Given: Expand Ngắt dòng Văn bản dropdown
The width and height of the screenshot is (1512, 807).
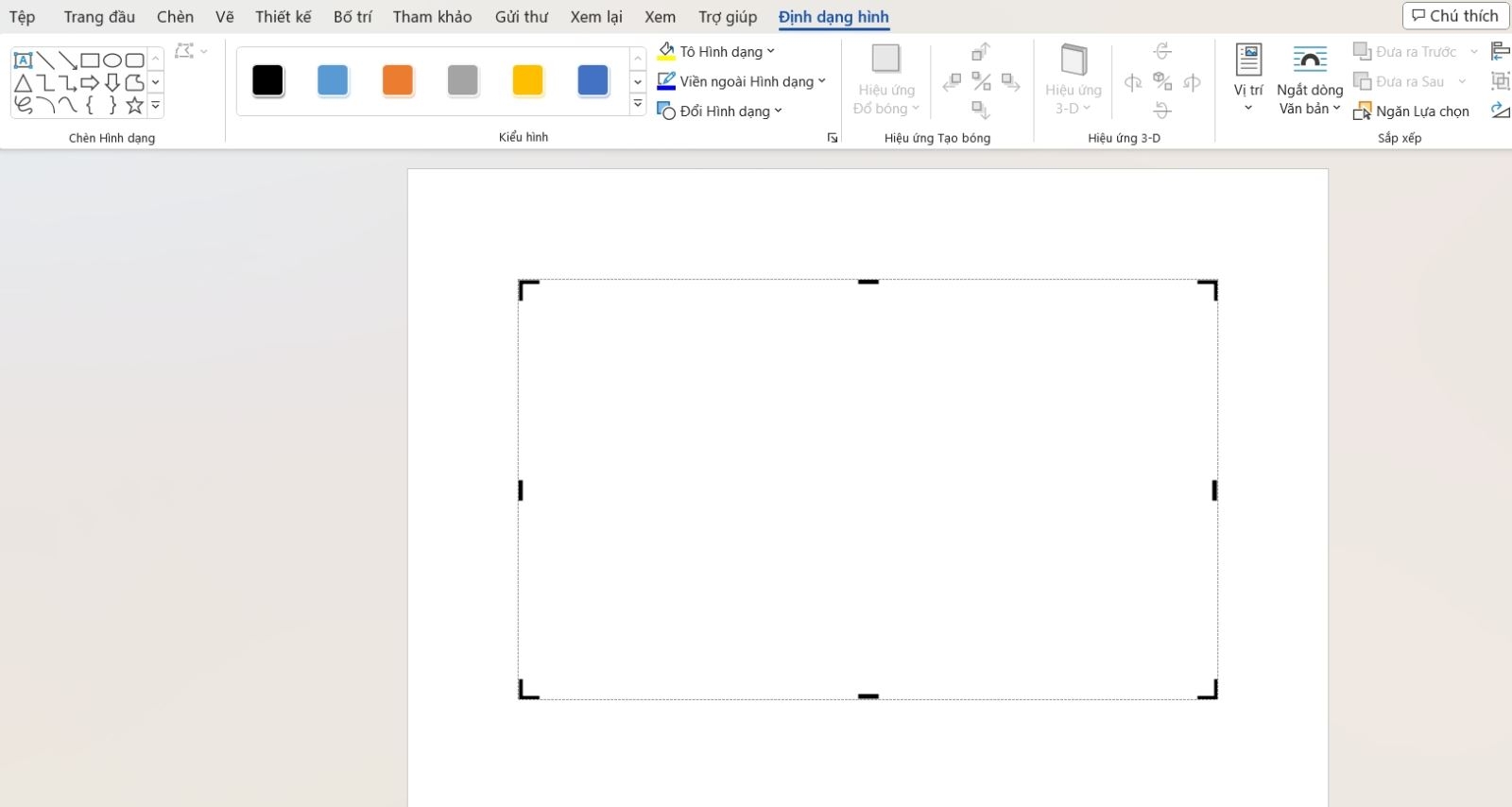Looking at the screenshot, I should (x=1310, y=80).
